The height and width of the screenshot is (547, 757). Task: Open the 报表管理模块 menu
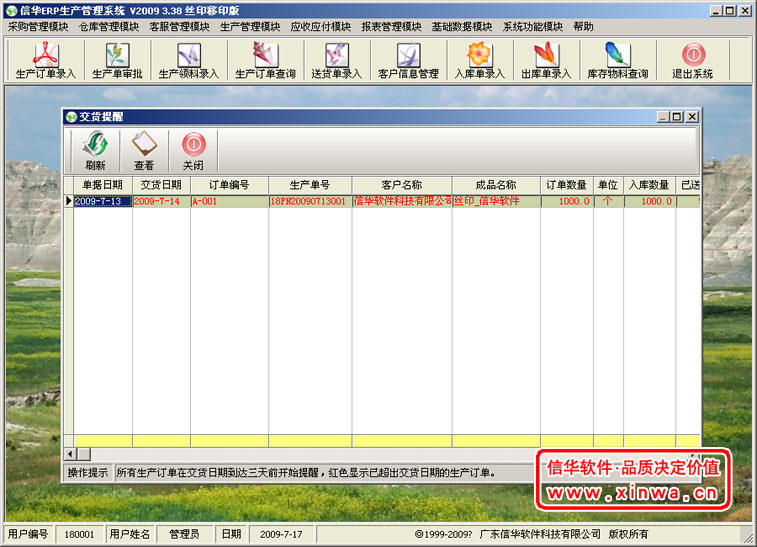[392, 27]
